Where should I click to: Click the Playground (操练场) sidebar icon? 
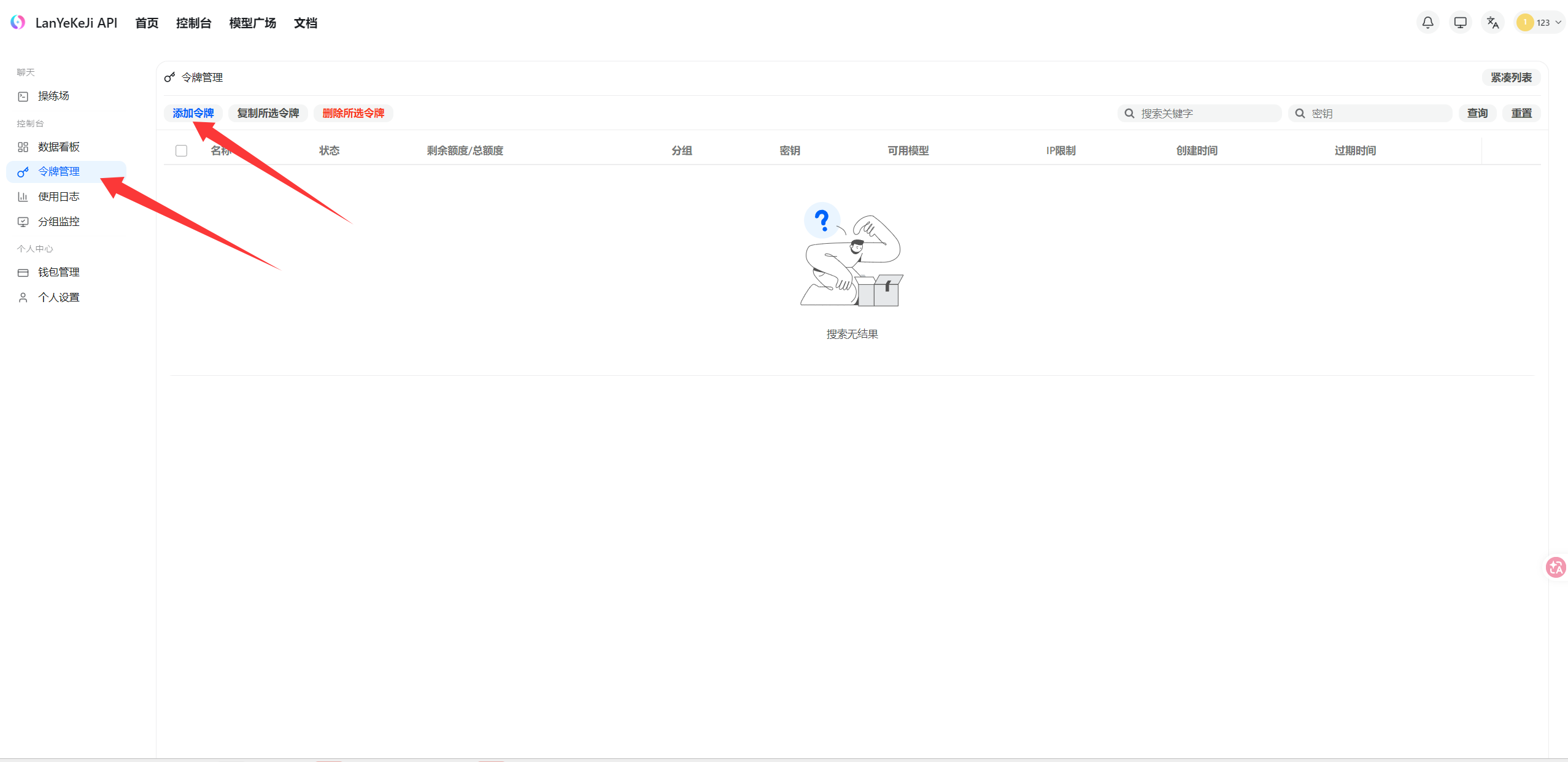23,96
